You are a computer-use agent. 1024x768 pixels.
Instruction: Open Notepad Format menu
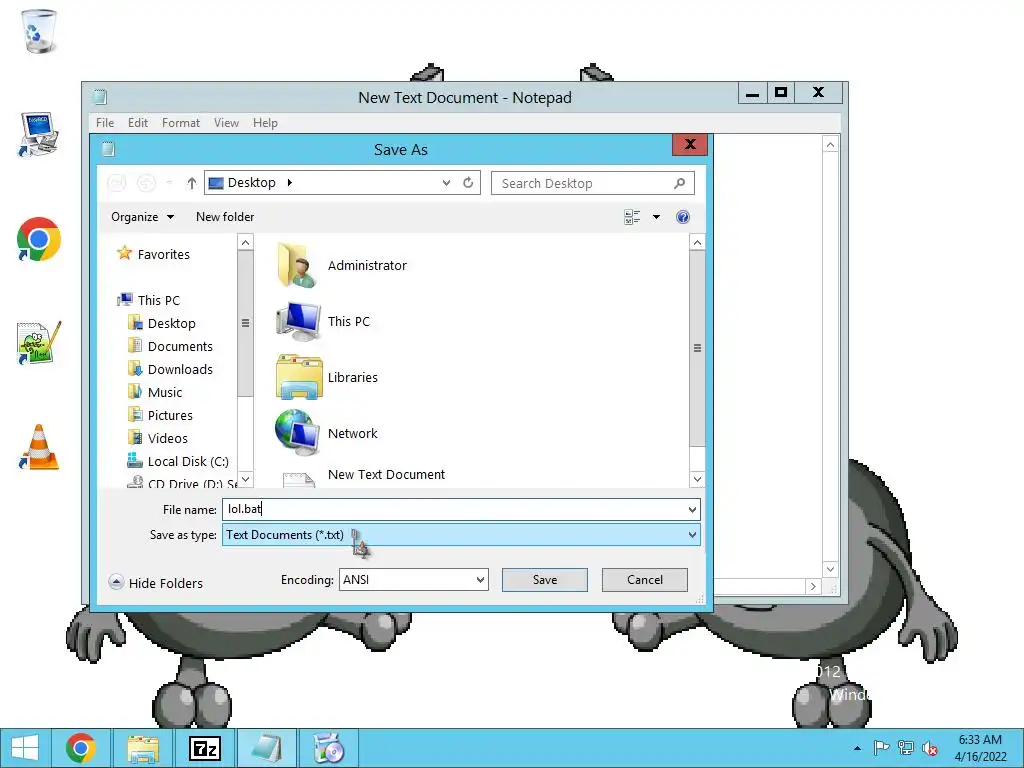click(181, 123)
